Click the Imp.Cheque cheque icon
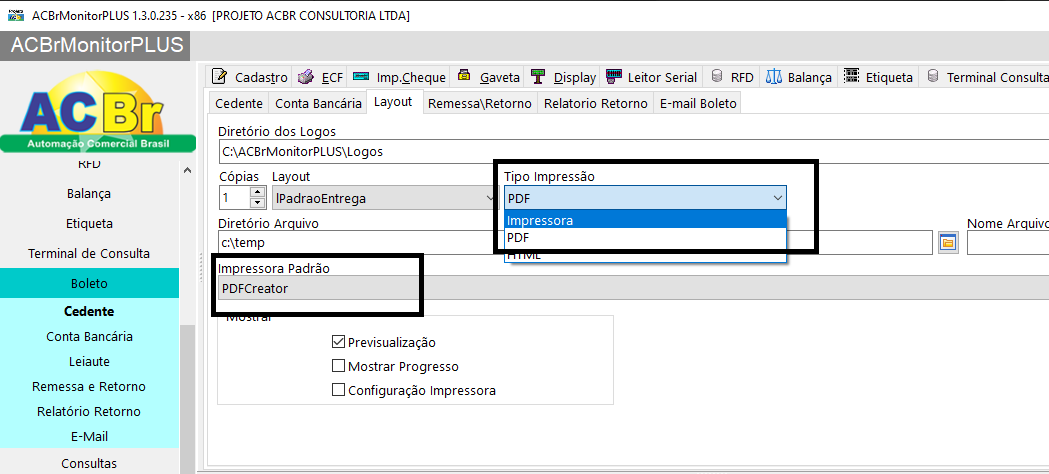Image resolution: width=1049 pixels, height=474 pixels. click(x=361, y=76)
